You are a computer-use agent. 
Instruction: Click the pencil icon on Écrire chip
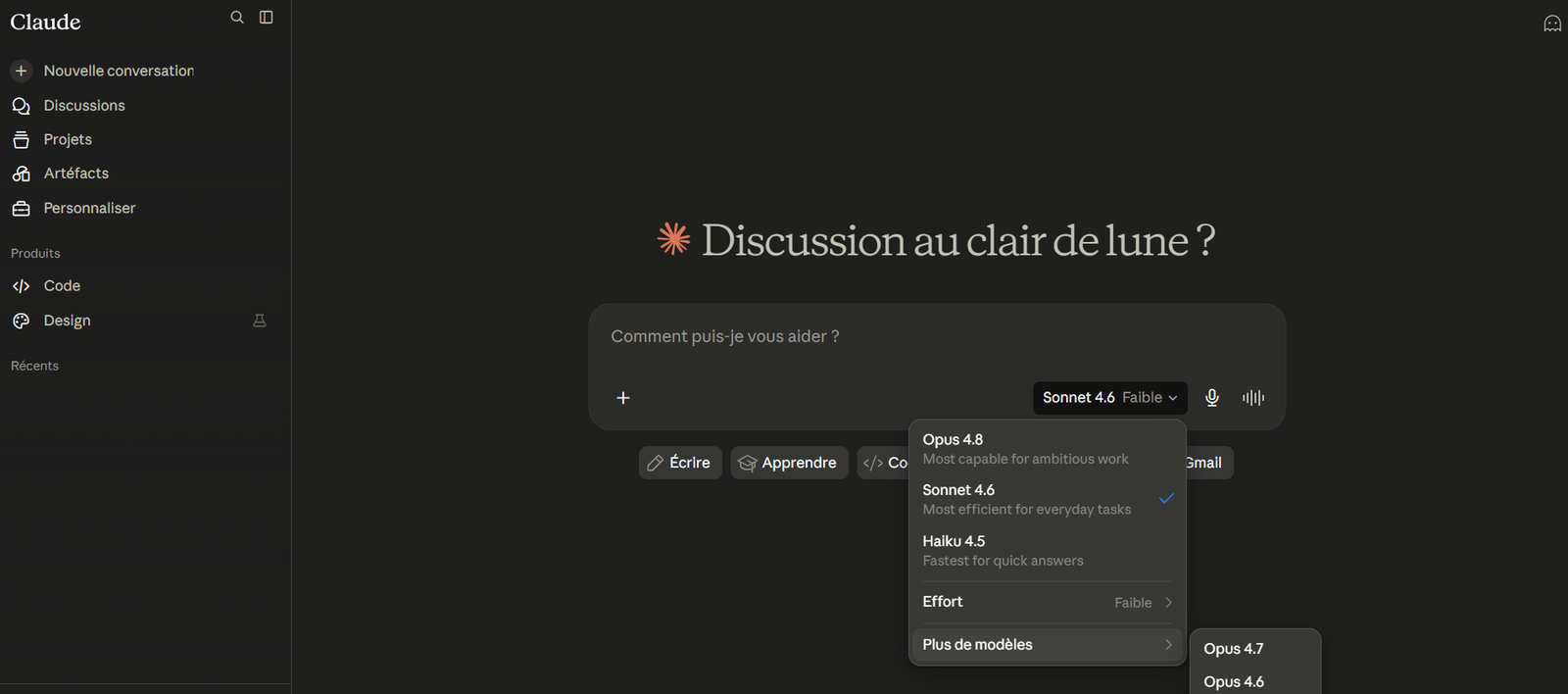pyautogui.click(x=656, y=463)
